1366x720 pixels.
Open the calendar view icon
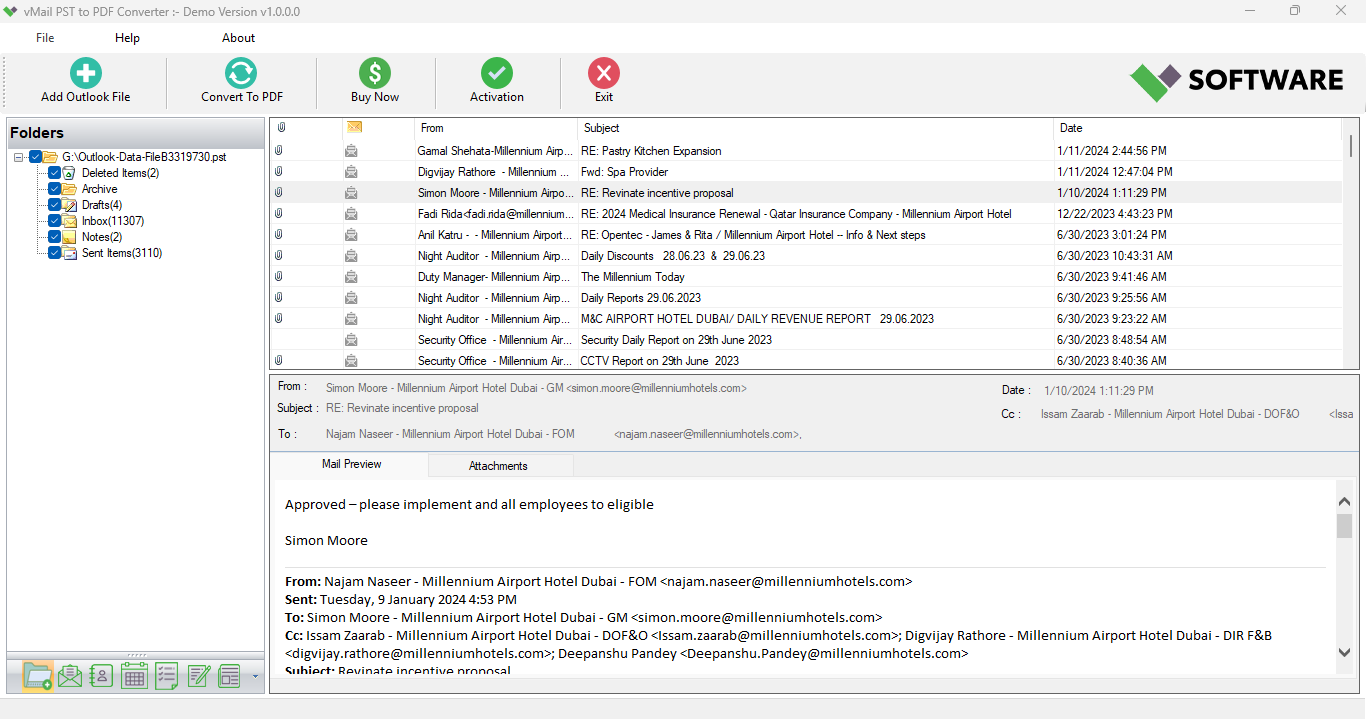coord(133,676)
